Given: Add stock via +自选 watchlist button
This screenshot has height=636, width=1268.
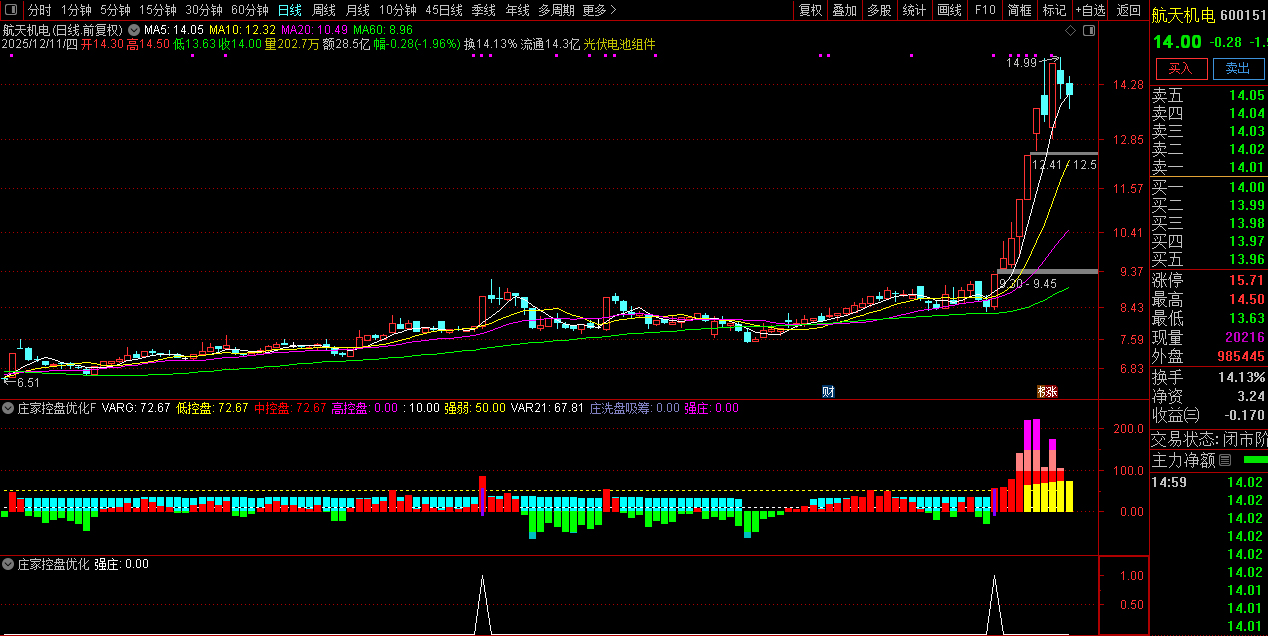Looking at the screenshot, I should tap(1090, 10).
